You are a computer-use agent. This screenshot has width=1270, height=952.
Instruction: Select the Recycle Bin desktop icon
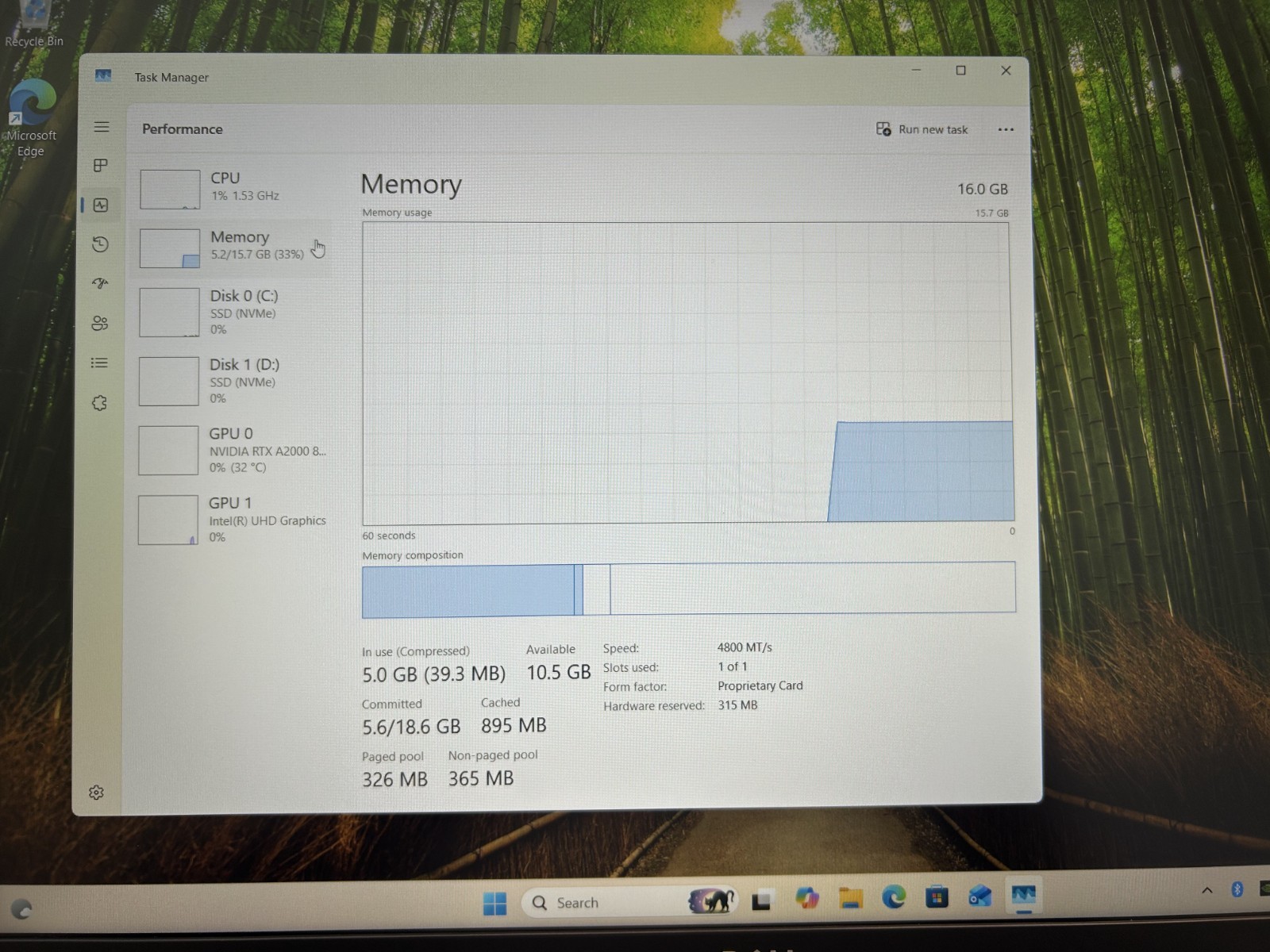click(x=33, y=25)
